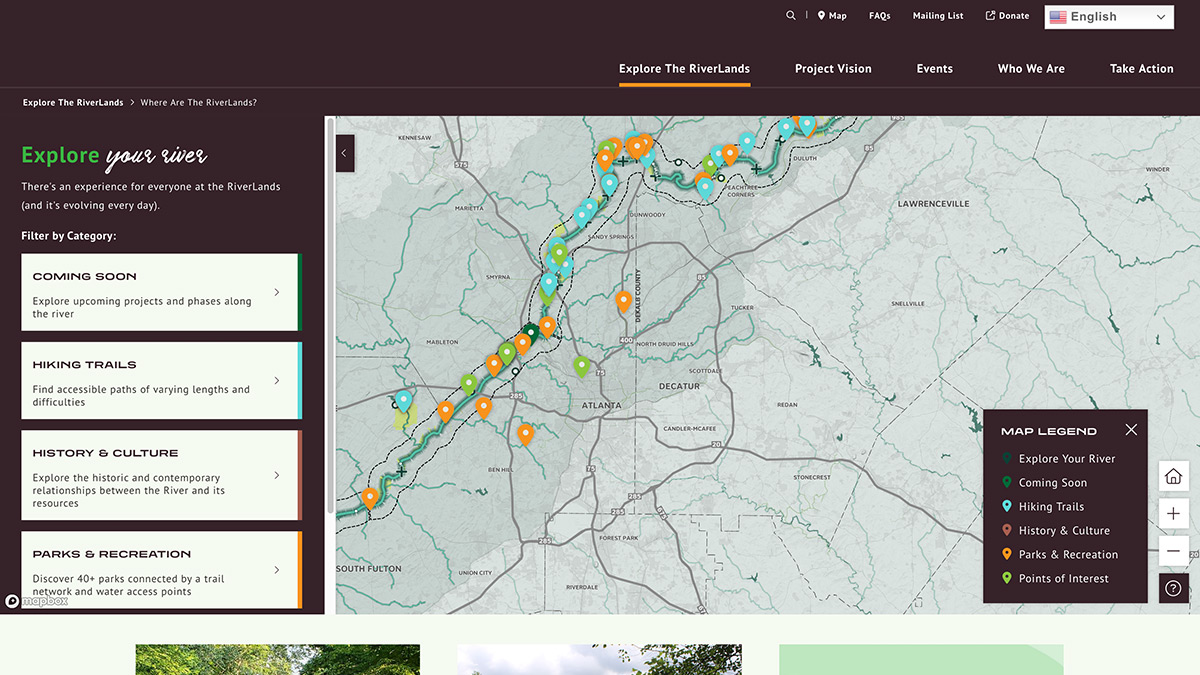This screenshot has width=1200, height=675.
Task: Click the MAP LEGEND title text
Action: point(1049,431)
